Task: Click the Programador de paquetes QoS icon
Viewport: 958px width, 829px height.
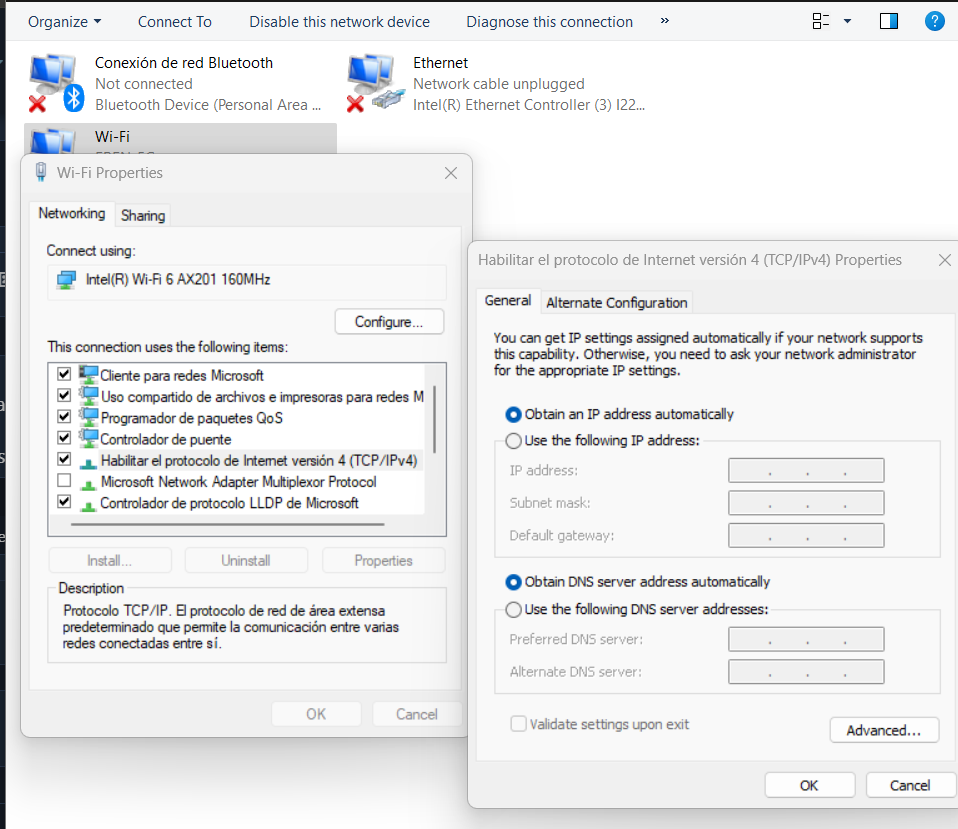Action: (89, 417)
